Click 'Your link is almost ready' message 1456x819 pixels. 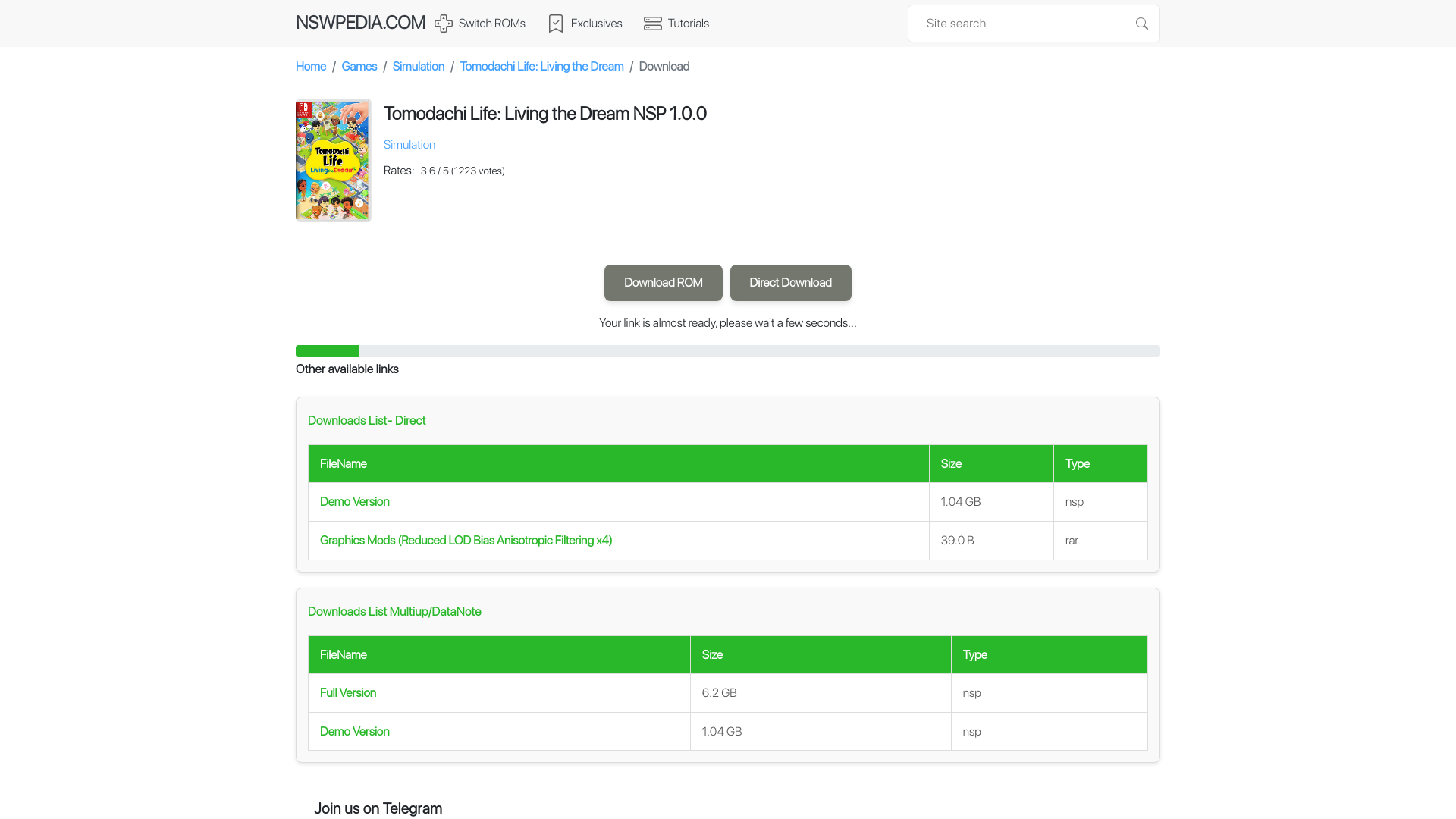tap(728, 323)
